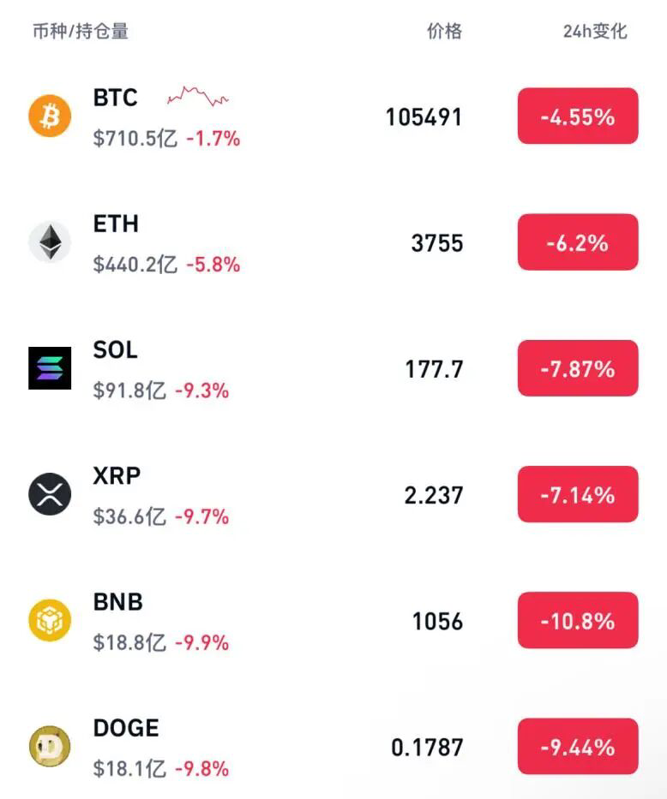The image size is (667, 799).
Task: Select the SOL ticker name
Action: [115, 350]
